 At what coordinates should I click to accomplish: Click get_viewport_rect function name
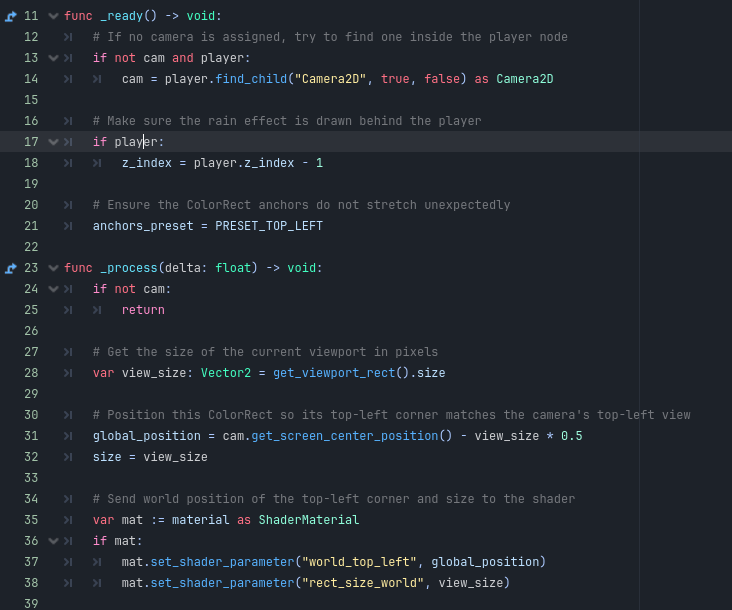[x=334, y=373]
